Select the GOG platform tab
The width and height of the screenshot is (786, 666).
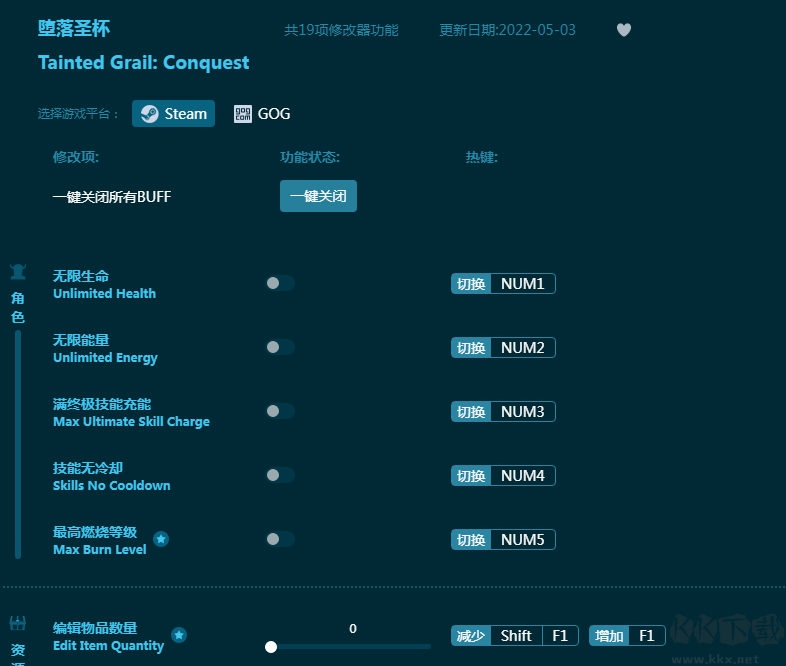coord(262,114)
